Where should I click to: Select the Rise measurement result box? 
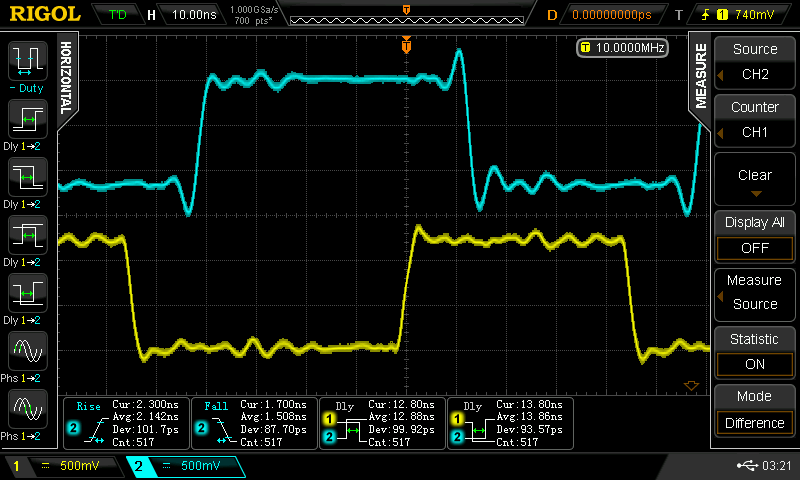pos(126,423)
